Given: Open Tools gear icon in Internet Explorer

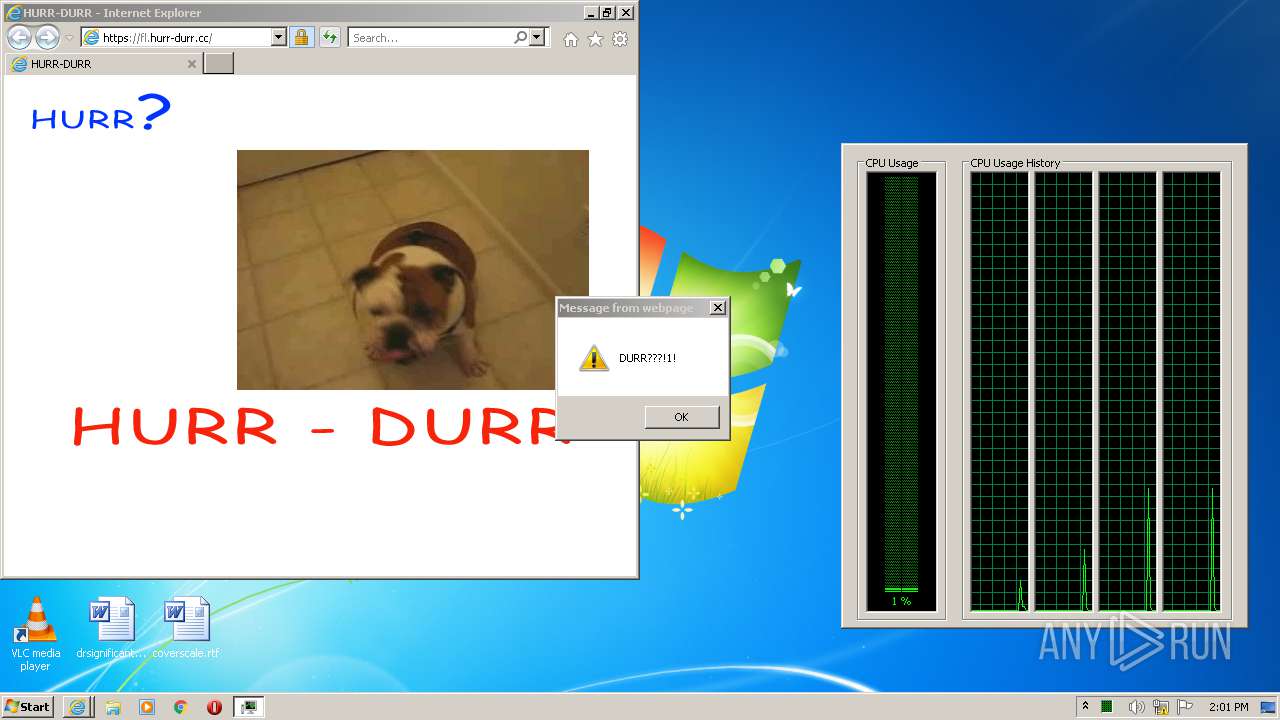Looking at the screenshot, I should (x=620, y=39).
